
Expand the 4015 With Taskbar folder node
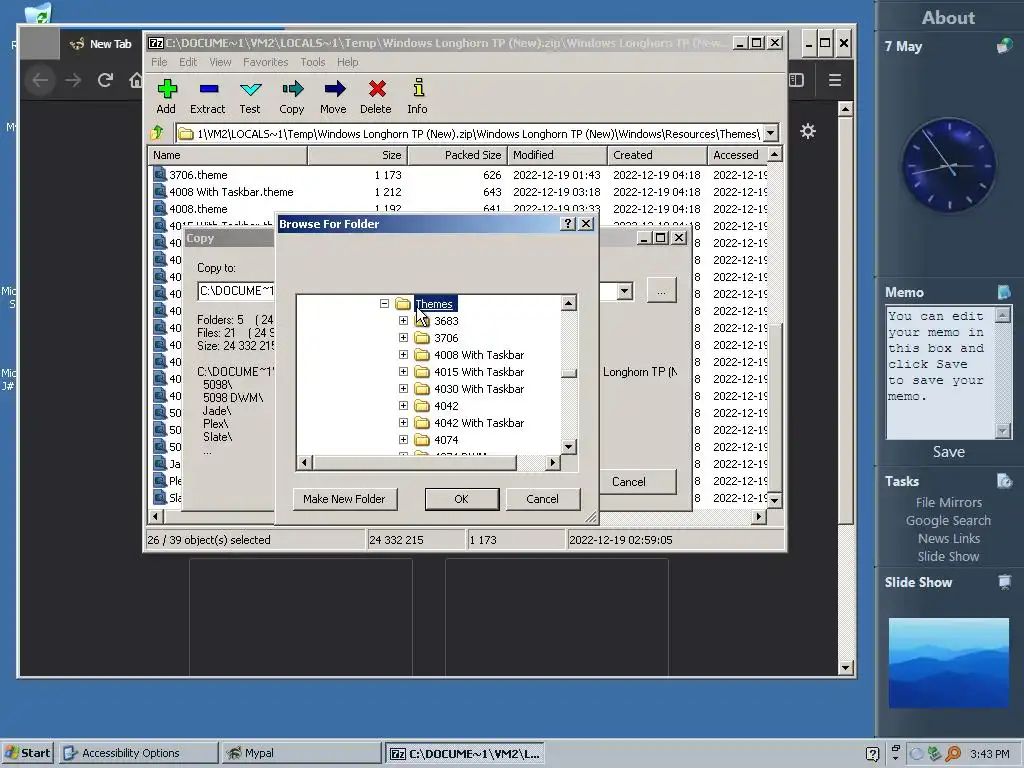tap(404, 372)
